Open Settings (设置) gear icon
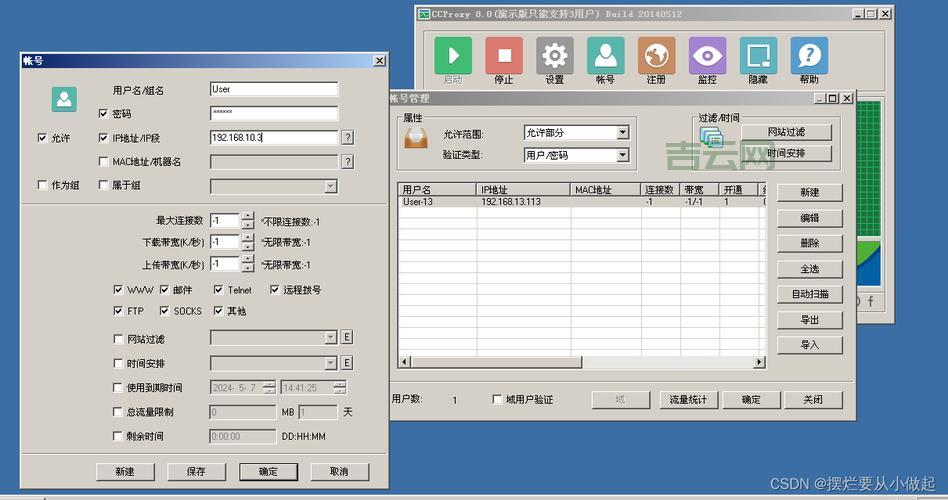This screenshot has width=948, height=500. click(555, 56)
